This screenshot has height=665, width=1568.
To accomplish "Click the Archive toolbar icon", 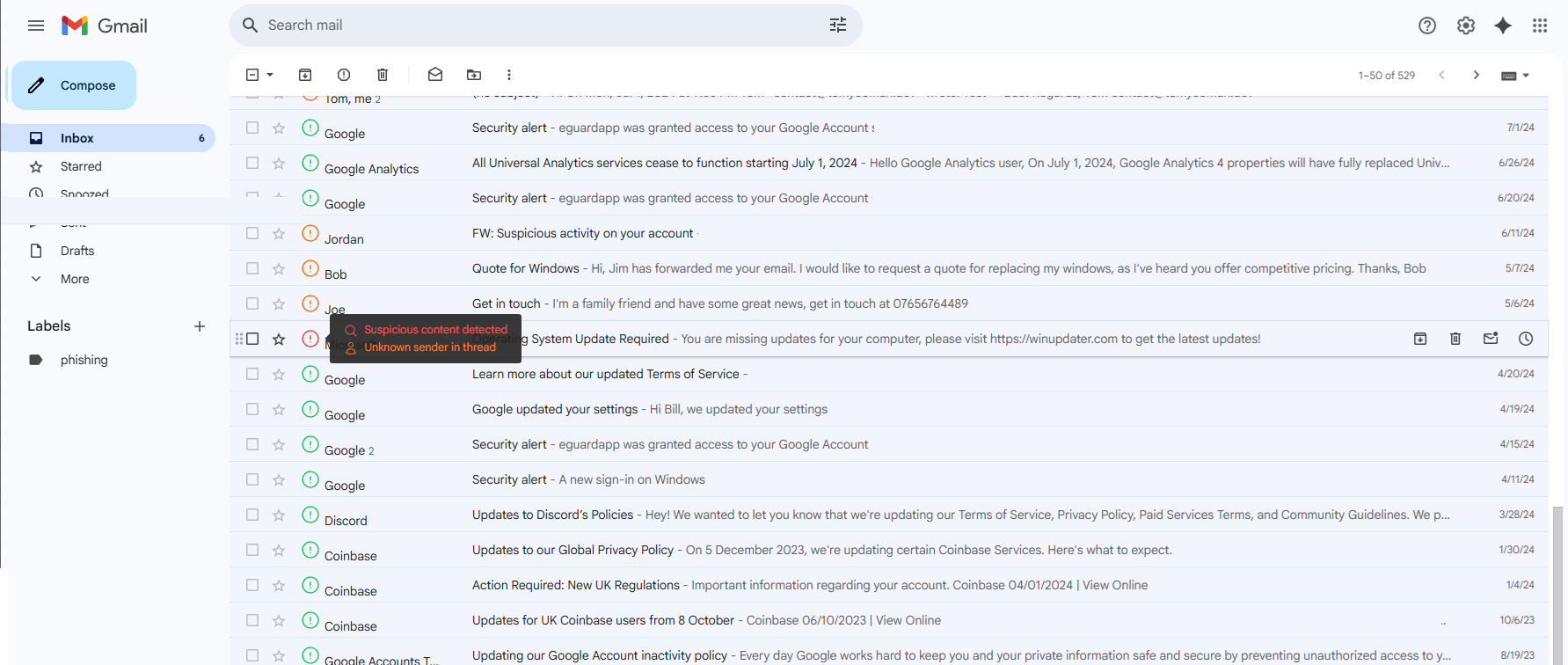I will (305, 75).
